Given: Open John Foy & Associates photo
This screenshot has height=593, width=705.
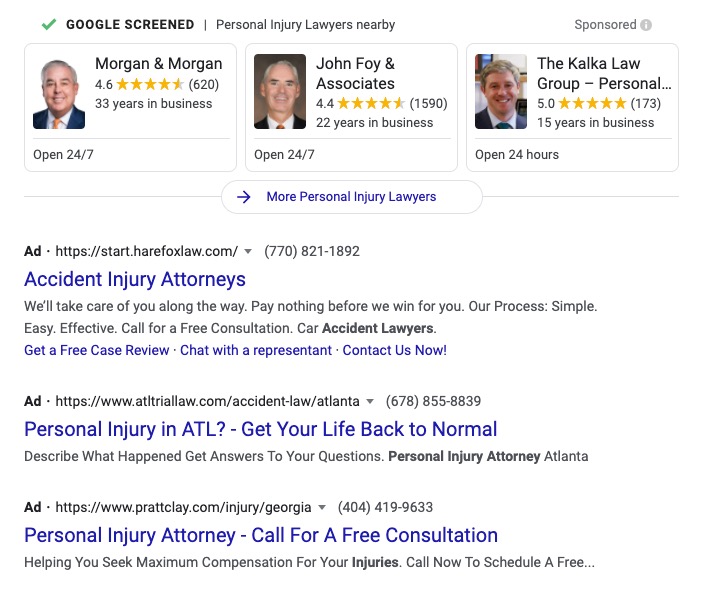Looking at the screenshot, I should pyautogui.click(x=280, y=92).
